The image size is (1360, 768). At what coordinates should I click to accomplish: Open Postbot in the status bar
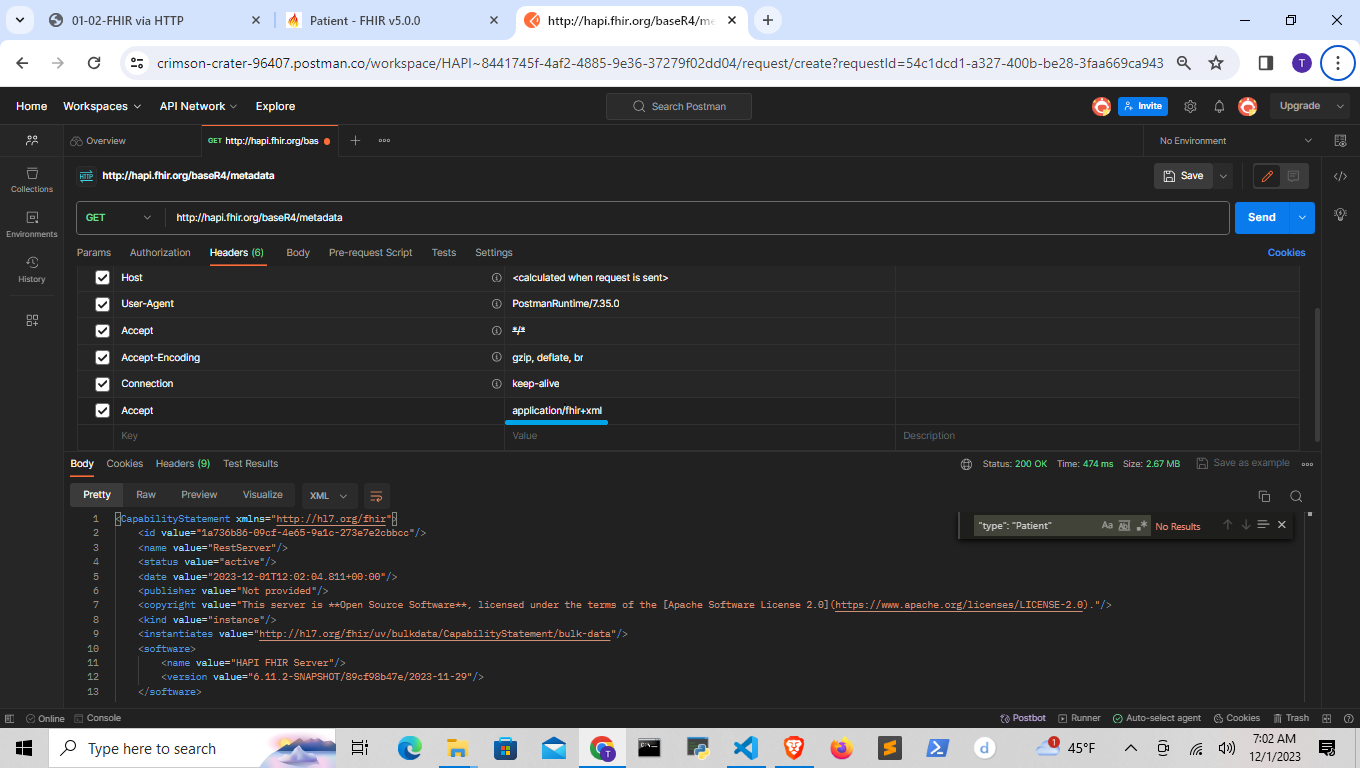click(1022, 718)
